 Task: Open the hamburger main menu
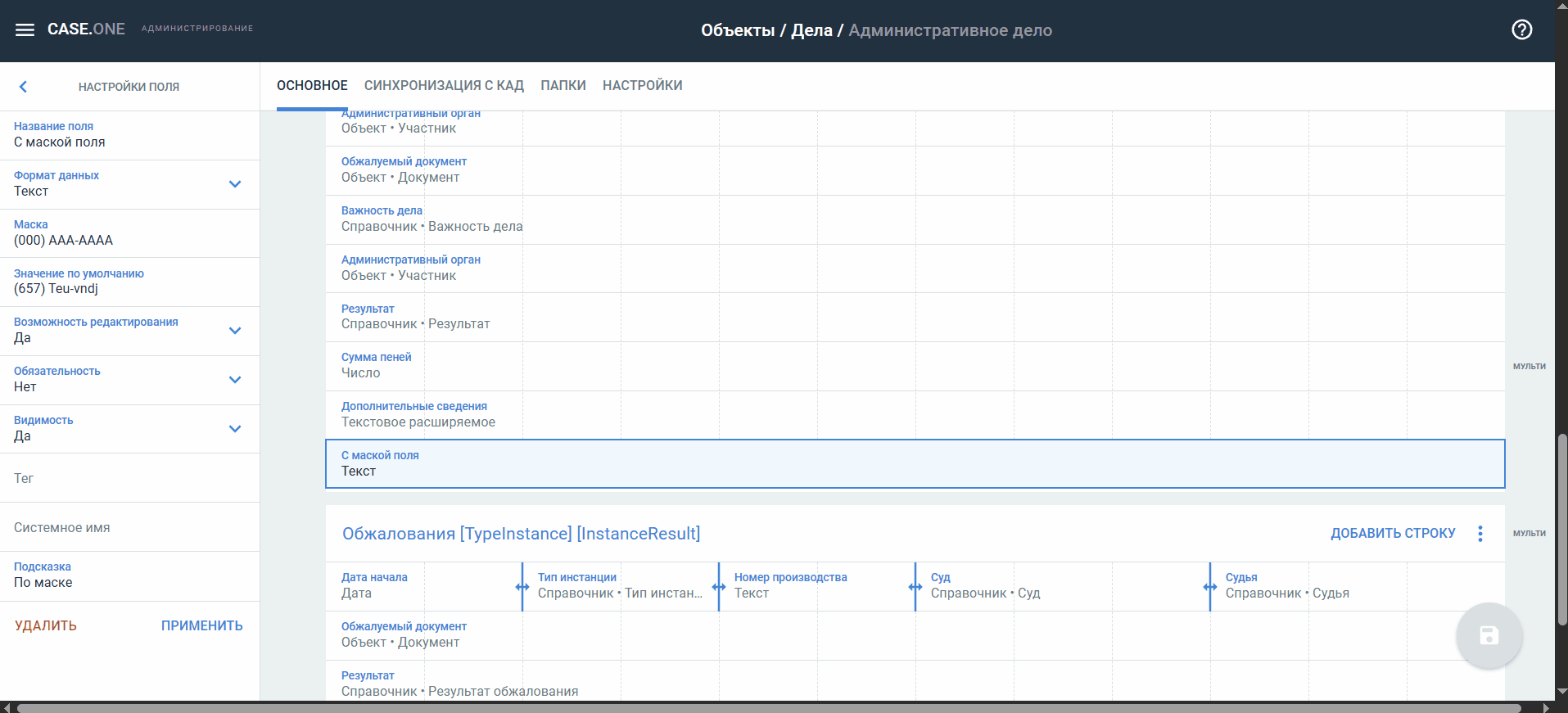click(x=25, y=29)
